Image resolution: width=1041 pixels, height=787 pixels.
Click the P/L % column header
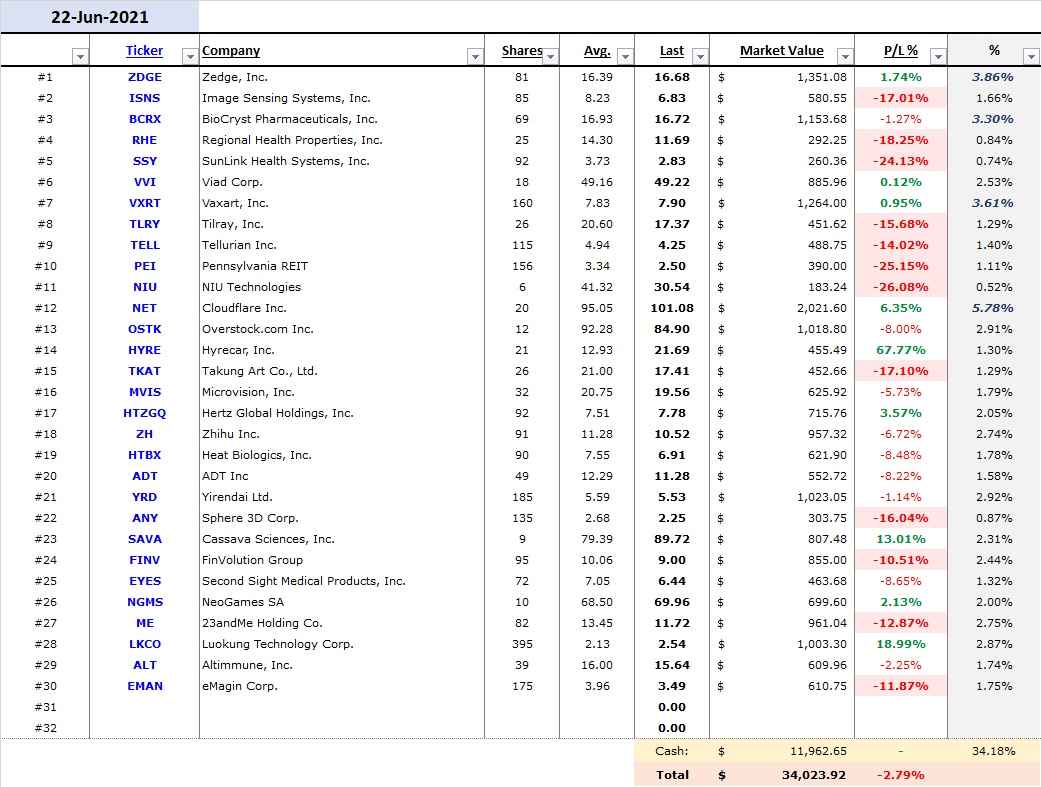[x=901, y=50]
